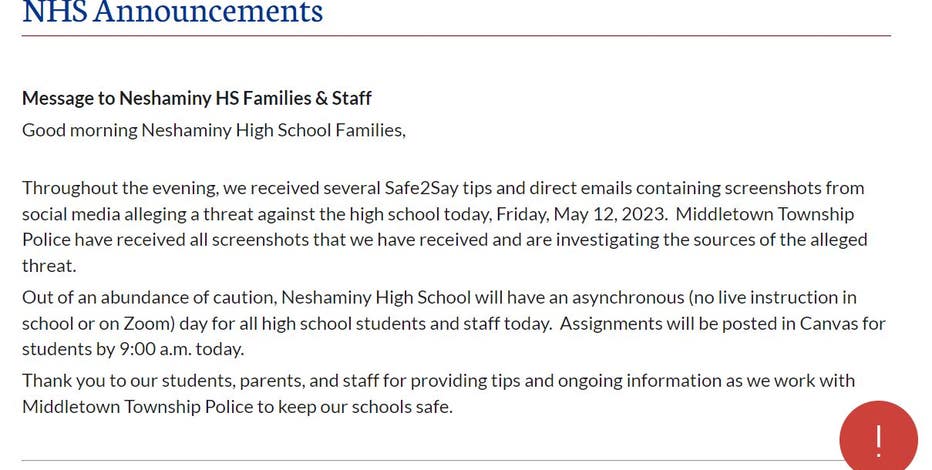The image size is (932, 470).
Task: Click the standalone word threat.
Action: (x=49, y=266)
